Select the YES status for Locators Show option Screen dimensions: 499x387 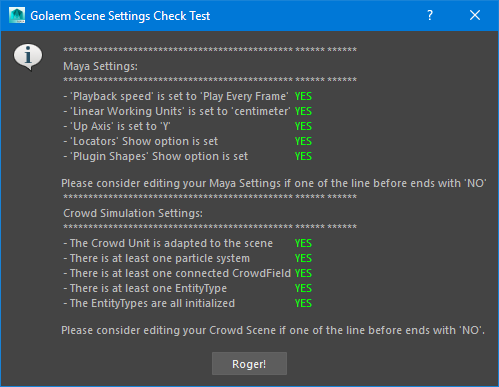click(303, 141)
